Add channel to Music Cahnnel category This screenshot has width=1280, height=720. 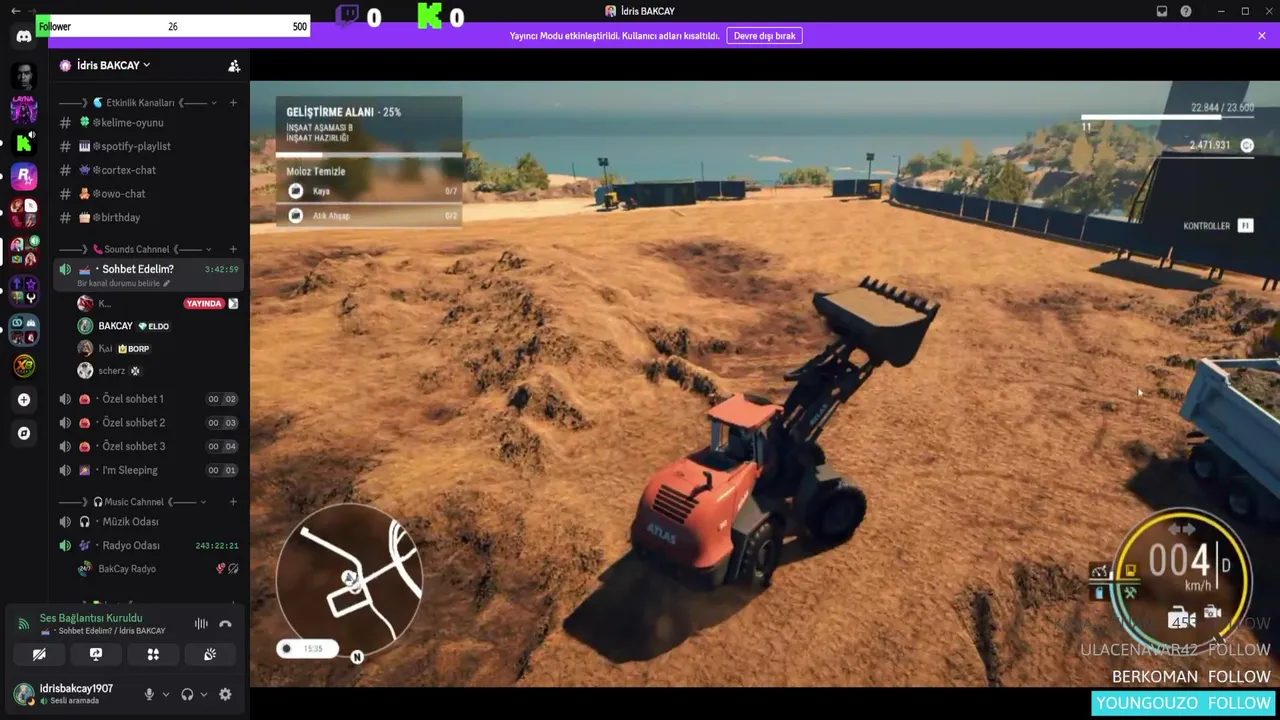[x=233, y=502]
